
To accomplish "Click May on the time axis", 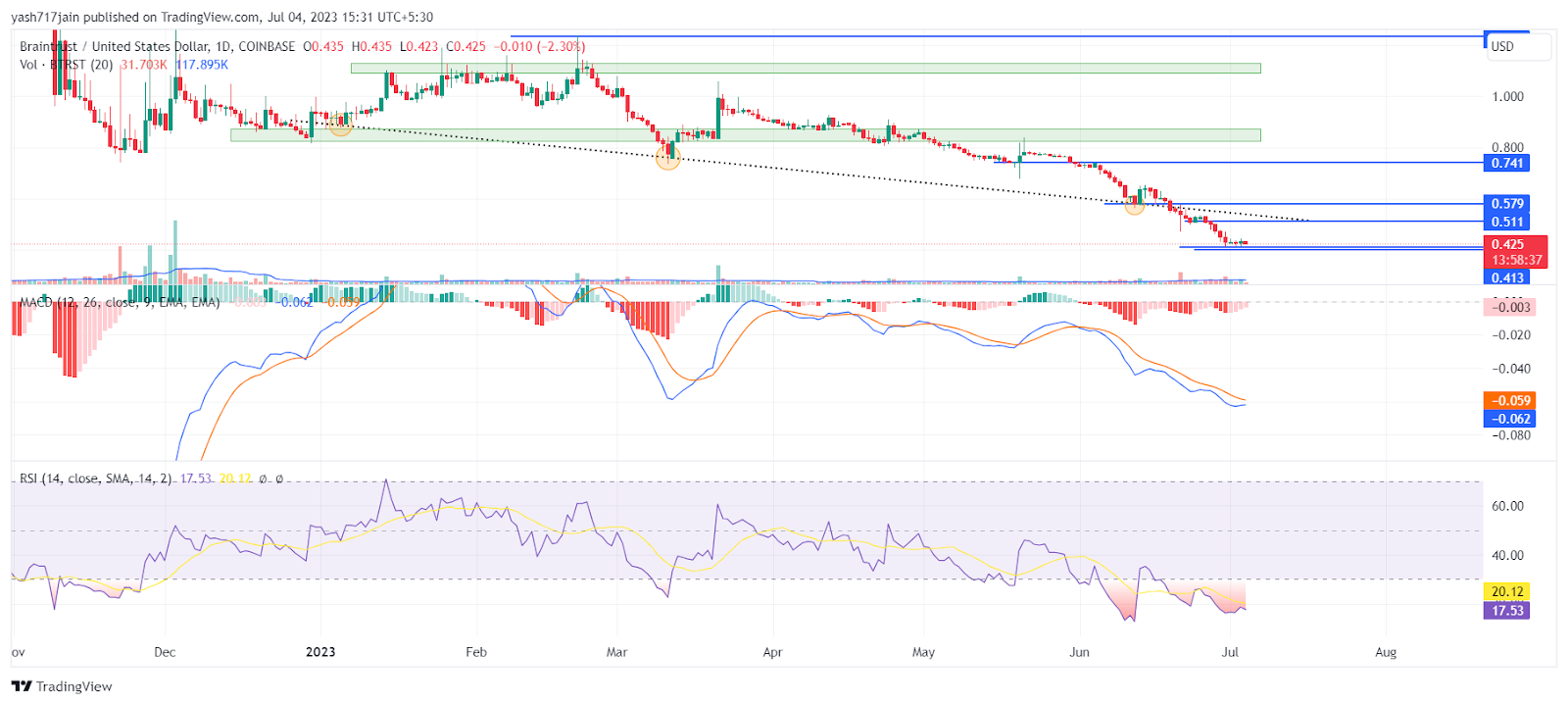I will click(923, 652).
